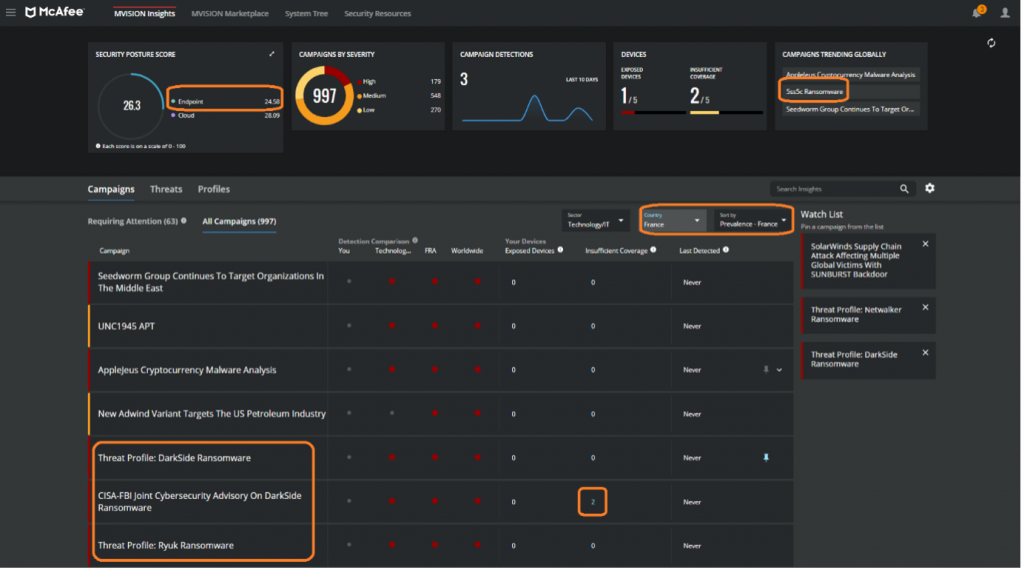Unpin the DarkSide Ransomware campaign row
Screen dimensions: 1024x570
coord(766,458)
